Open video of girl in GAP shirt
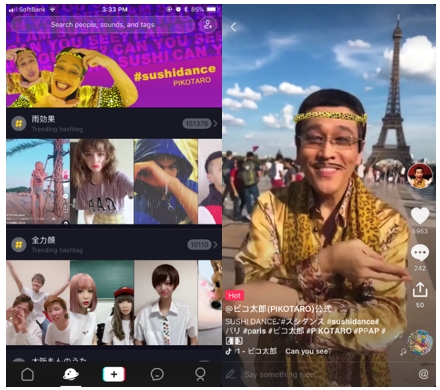The image size is (440, 390). click(x=102, y=182)
